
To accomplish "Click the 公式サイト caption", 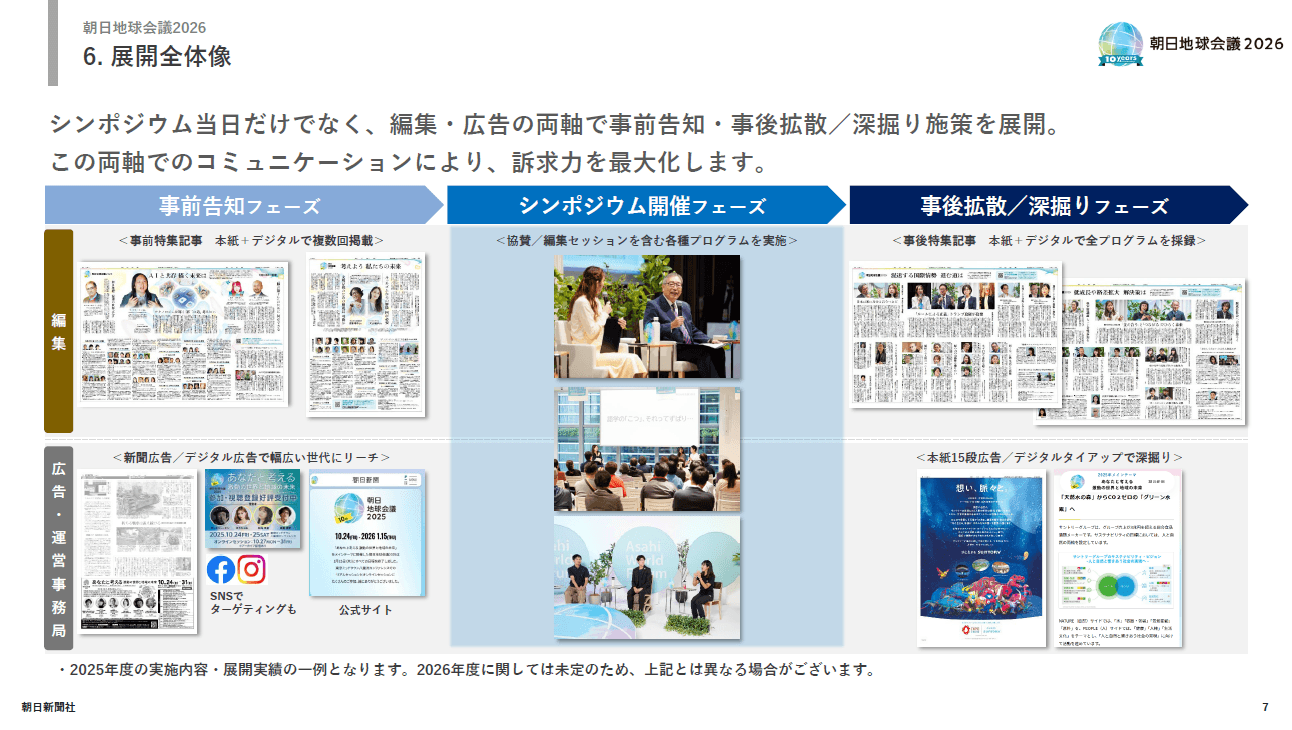I will click(x=366, y=610).
